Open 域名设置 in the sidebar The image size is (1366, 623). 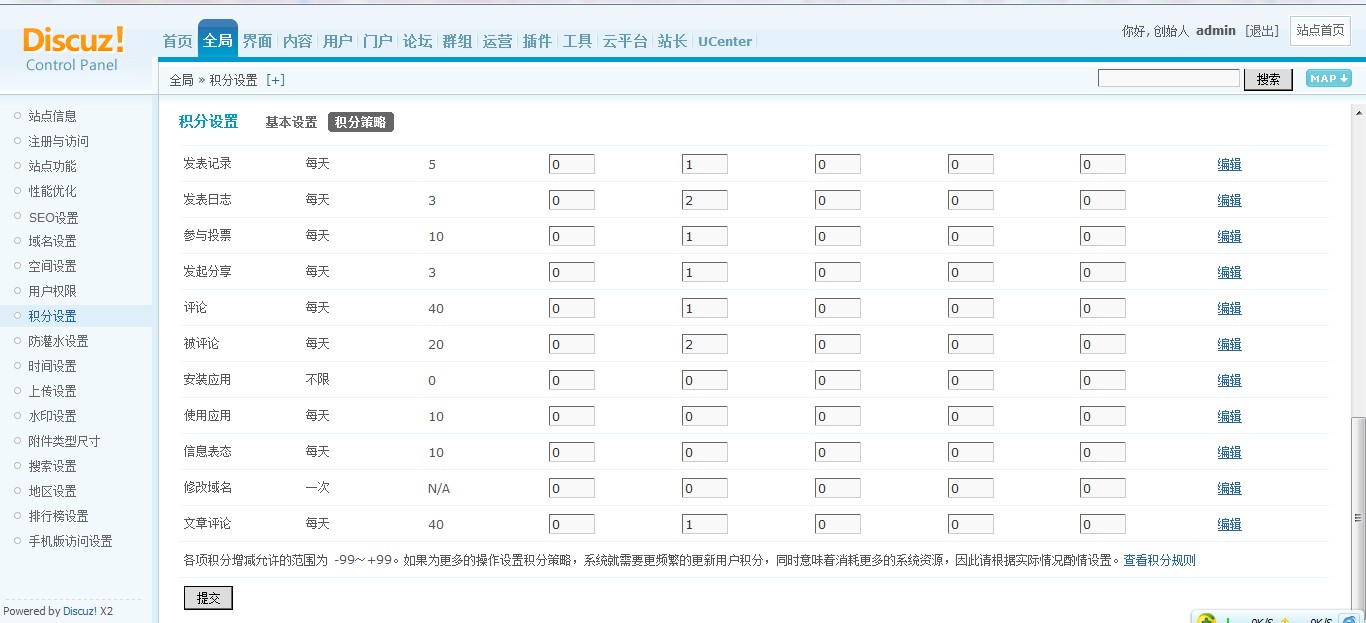click(x=52, y=241)
